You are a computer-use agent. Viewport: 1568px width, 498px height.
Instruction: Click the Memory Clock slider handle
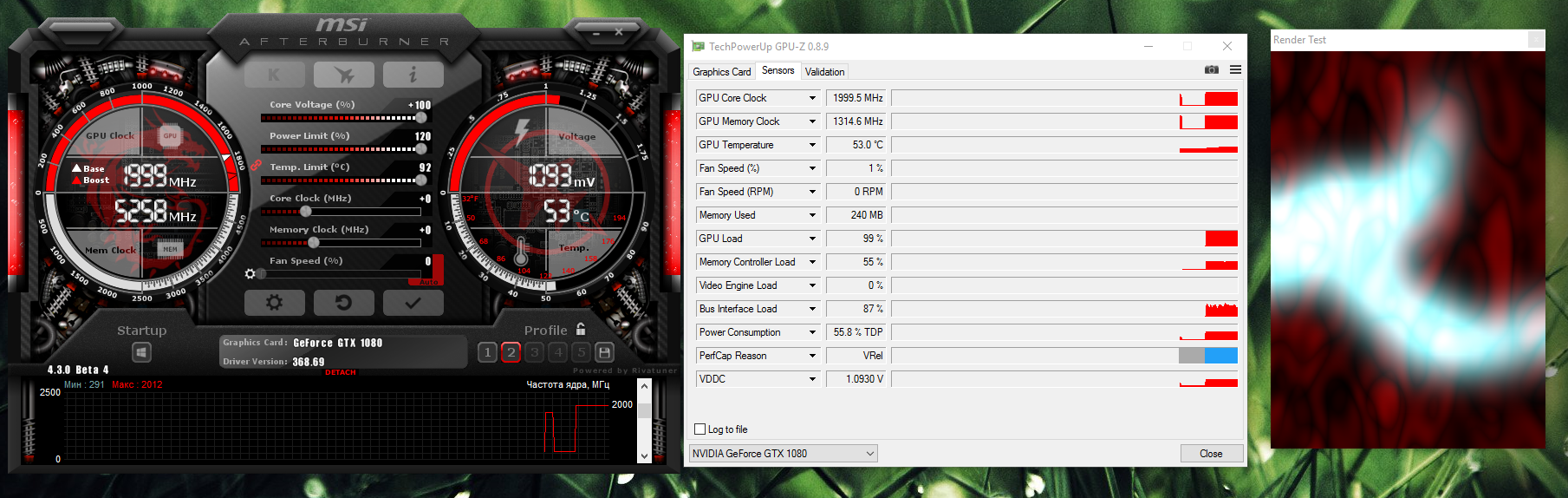tap(313, 242)
